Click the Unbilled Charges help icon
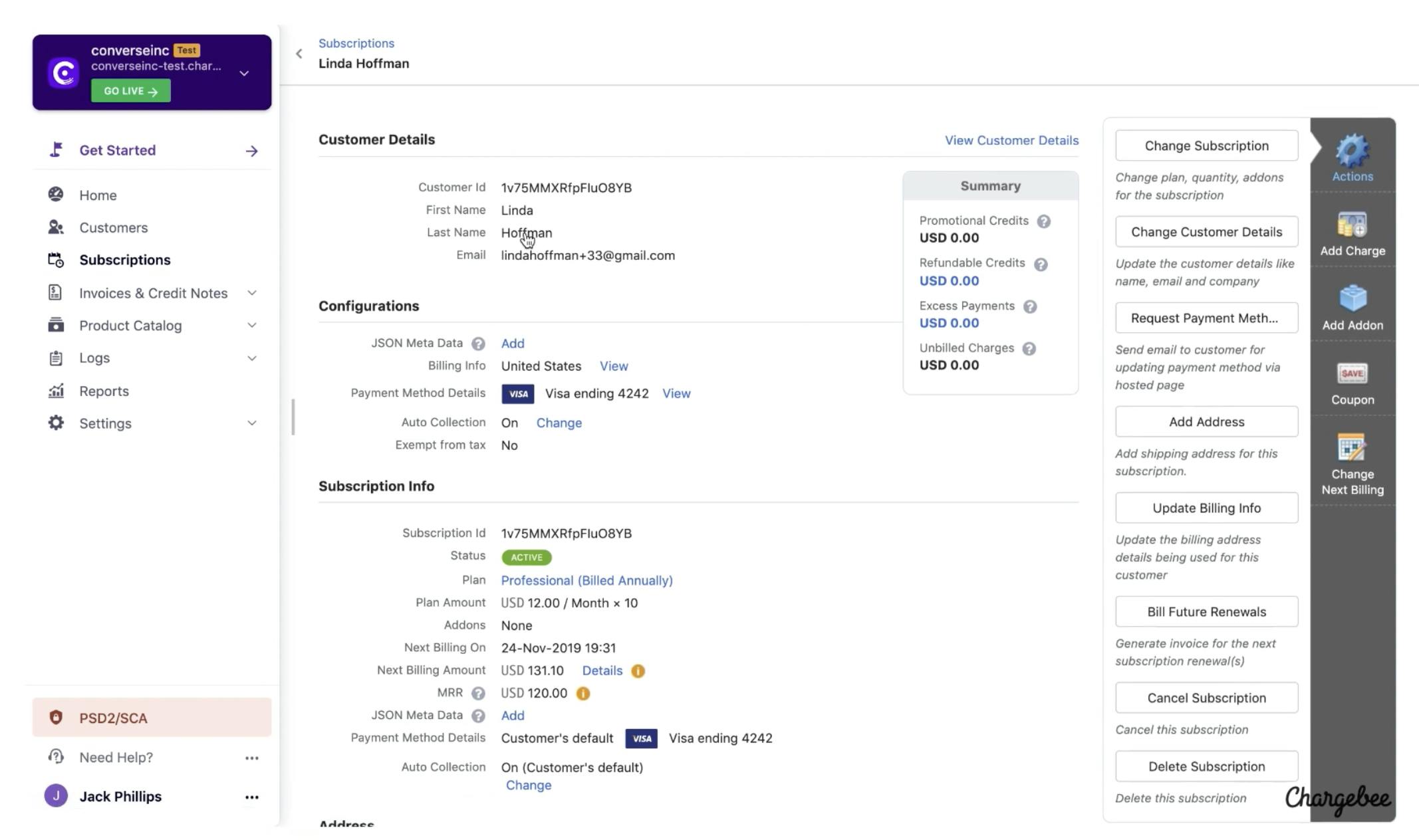 (x=1029, y=349)
